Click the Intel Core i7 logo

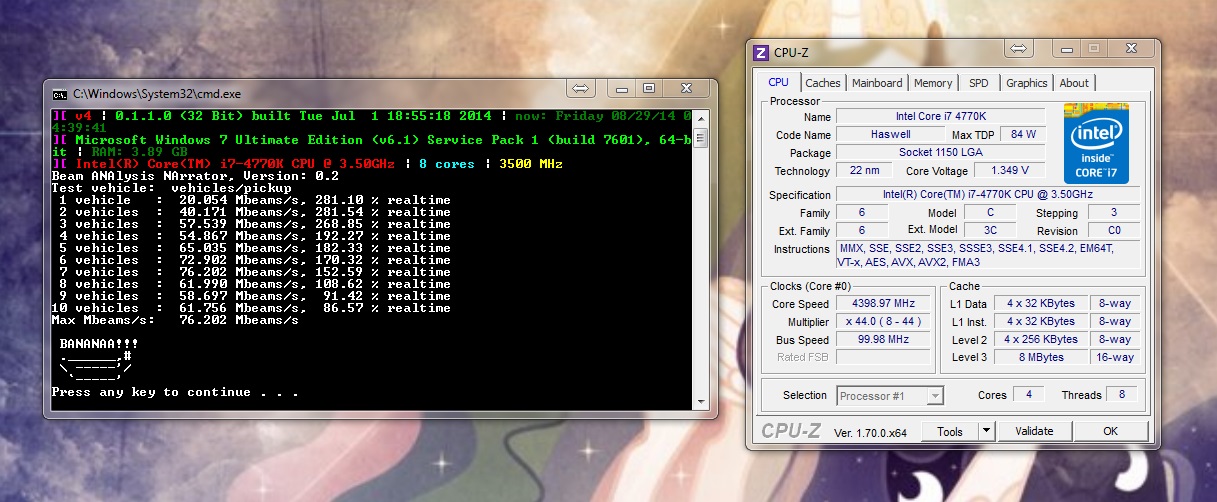coord(1096,144)
